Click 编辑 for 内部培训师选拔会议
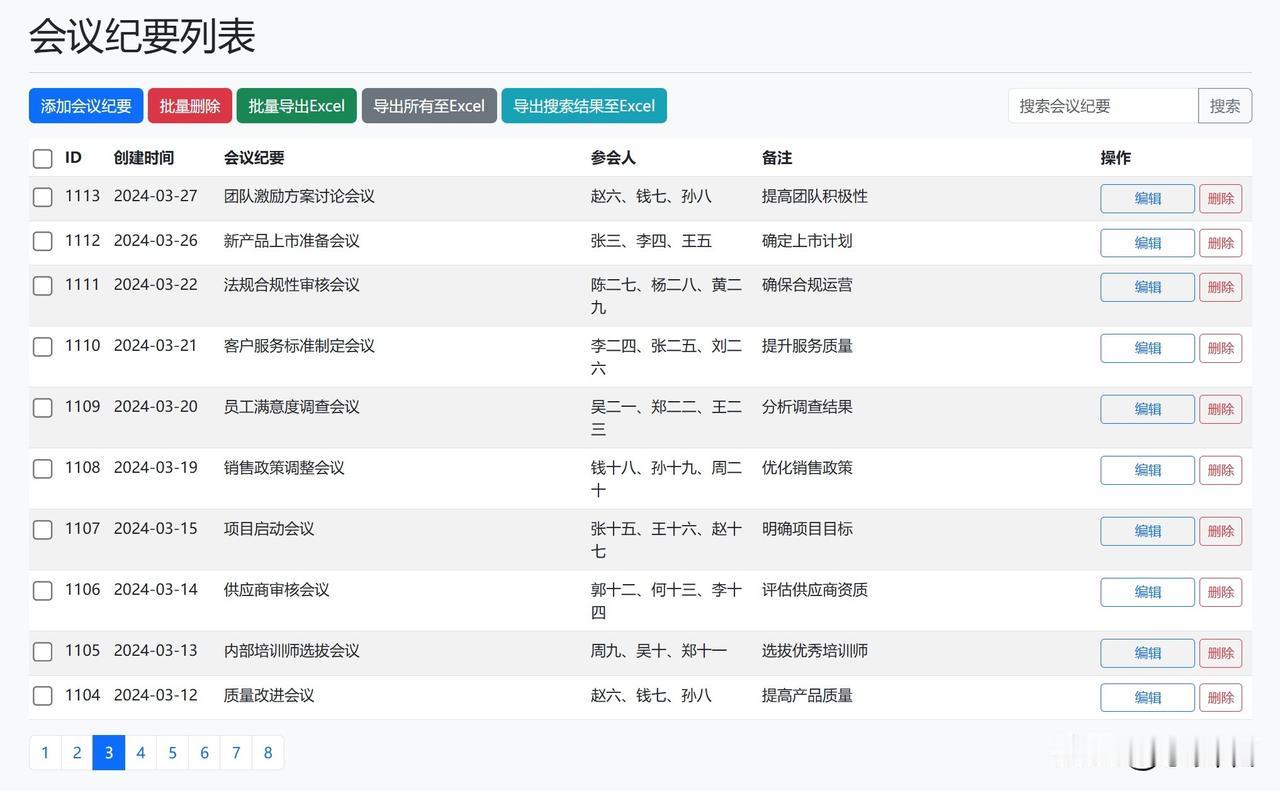Viewport: 1280px width, 791px height. point(1147,653)
